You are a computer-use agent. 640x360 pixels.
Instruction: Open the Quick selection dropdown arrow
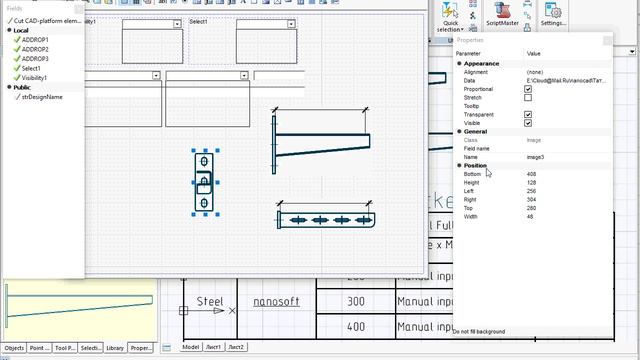coord(462,29)
